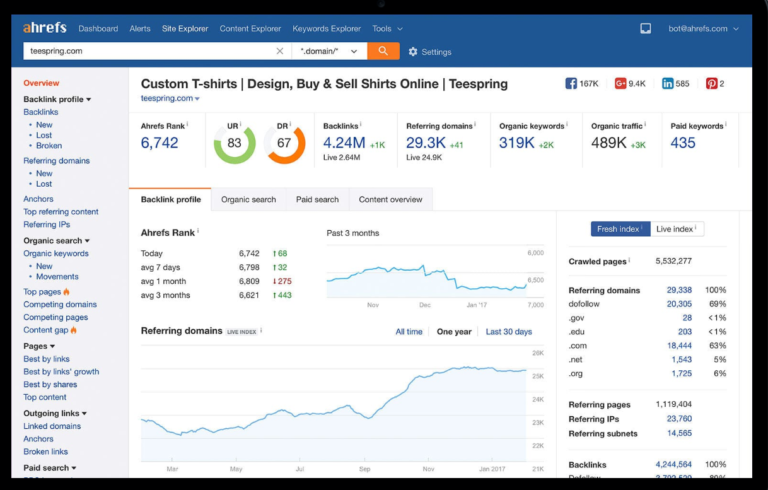Open Content Explorer in the top navigation

pyautogui.click(x=250, y=28)
